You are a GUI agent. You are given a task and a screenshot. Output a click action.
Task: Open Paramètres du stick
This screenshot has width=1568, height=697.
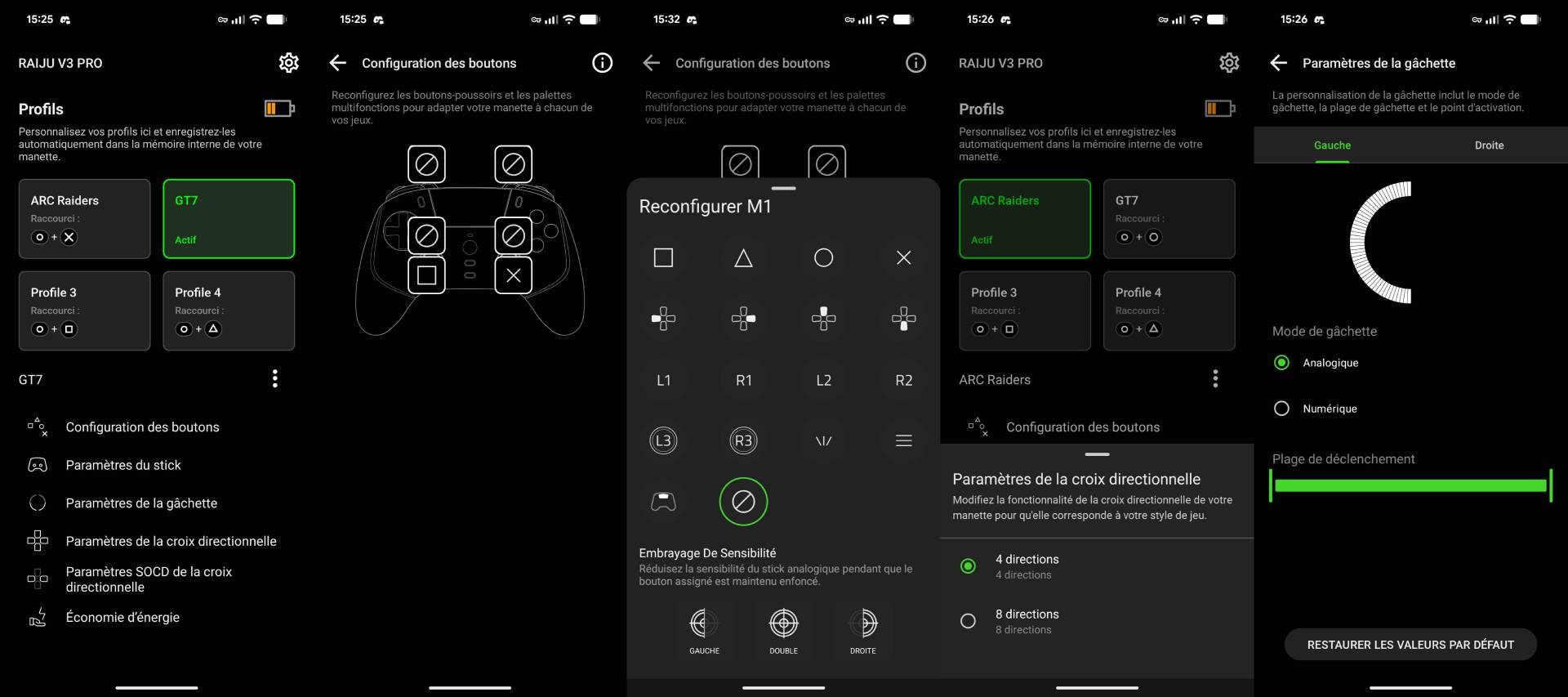tap(123, 465)
